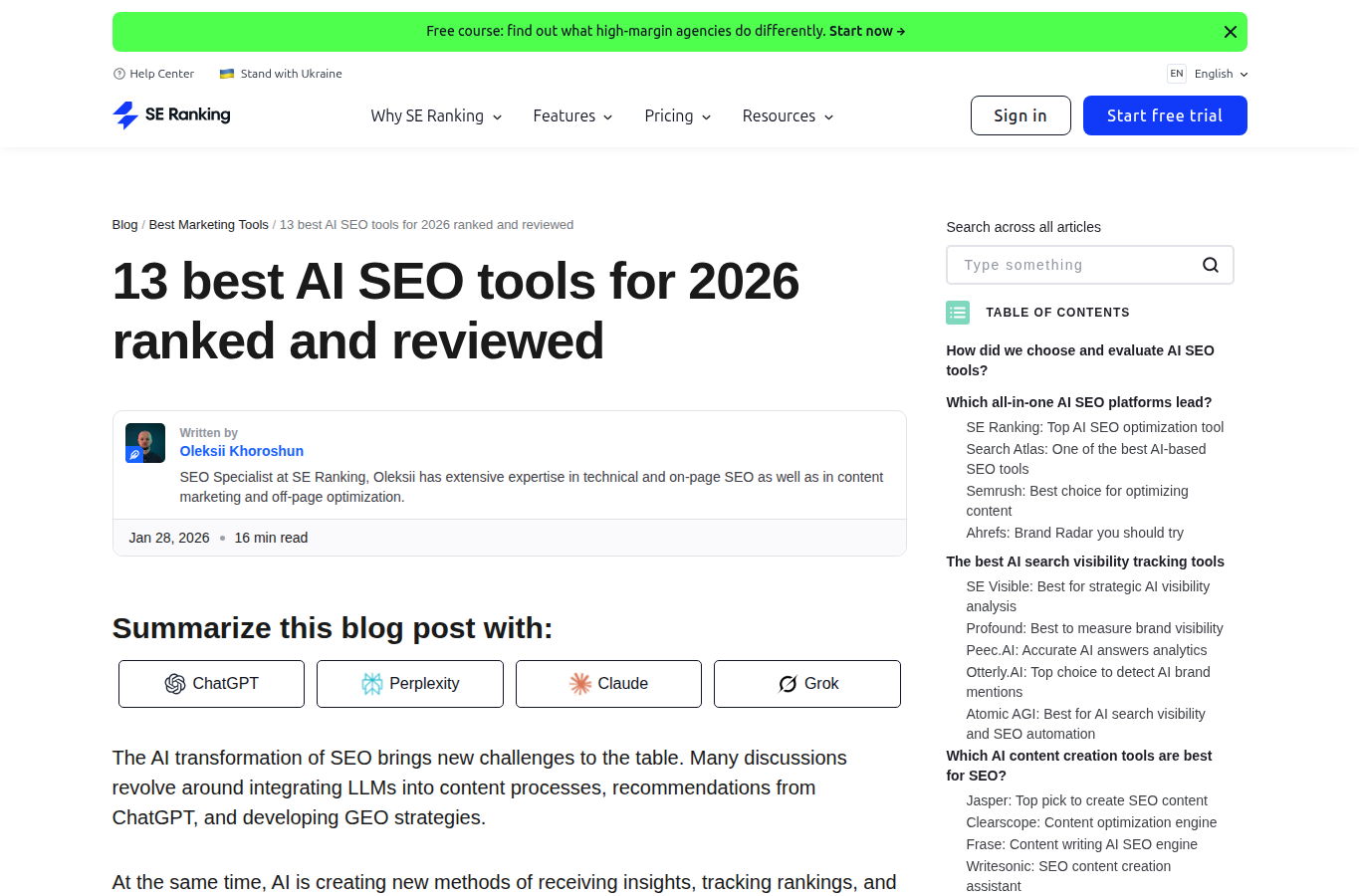This screenshot has width=1359, height=896.
Task: Open the Help Center link
Action: (x=154, y=74)
